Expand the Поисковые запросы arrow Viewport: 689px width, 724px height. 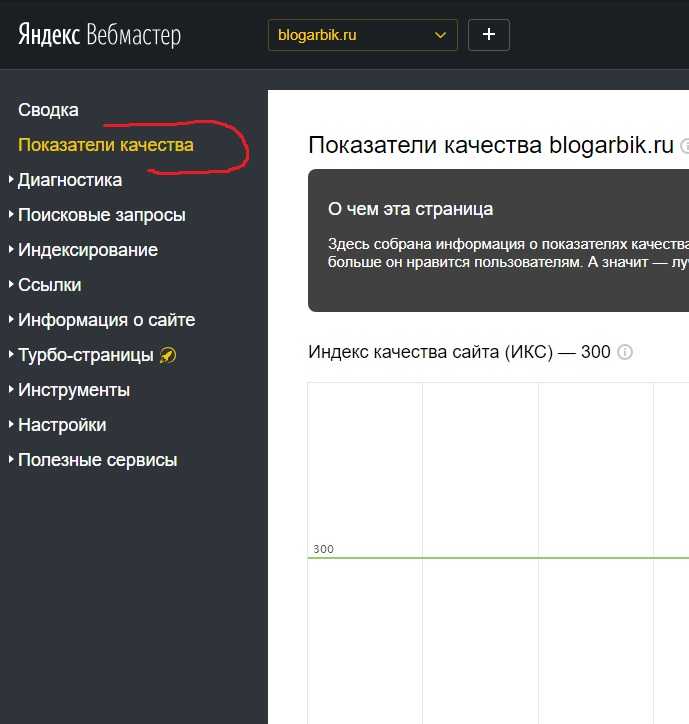click(11, 214)
